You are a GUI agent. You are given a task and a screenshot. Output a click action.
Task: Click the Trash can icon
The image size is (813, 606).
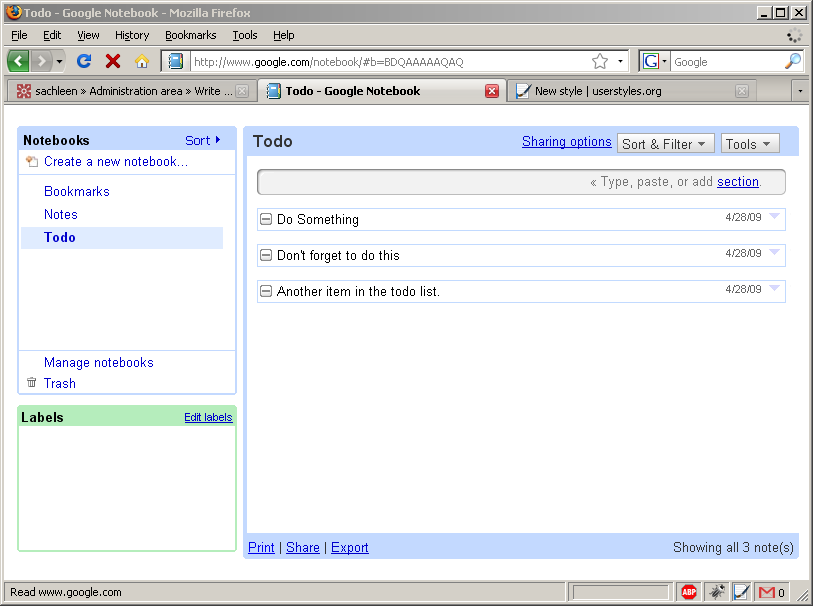point(32,383)
